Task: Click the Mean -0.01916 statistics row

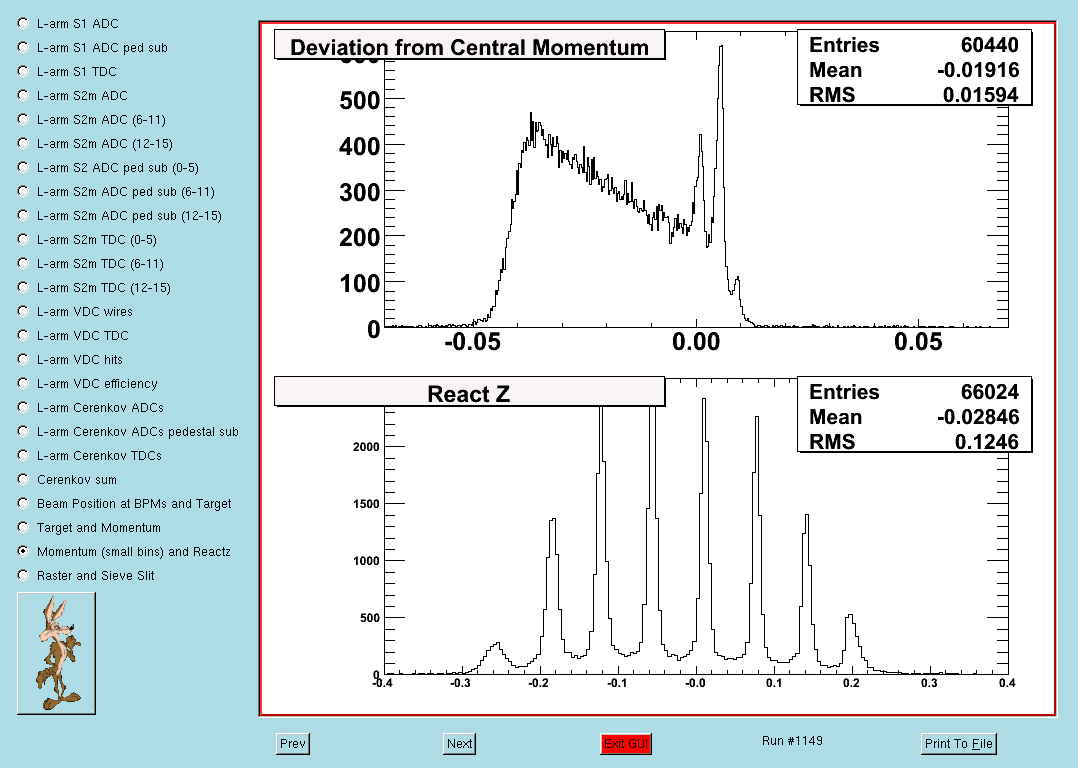Action: point(914,70)
